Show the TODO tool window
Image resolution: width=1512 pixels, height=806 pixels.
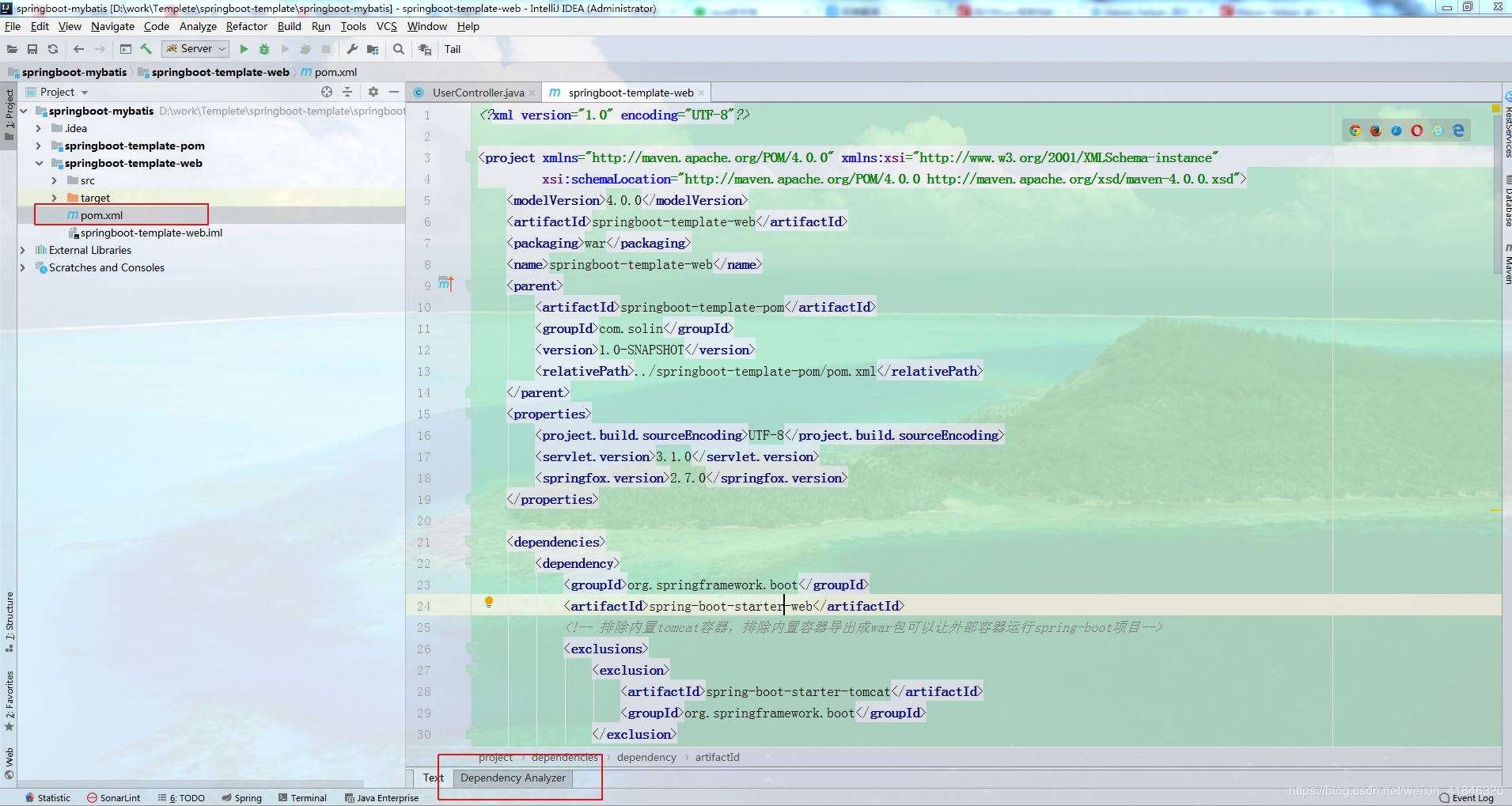coord(182,797)
